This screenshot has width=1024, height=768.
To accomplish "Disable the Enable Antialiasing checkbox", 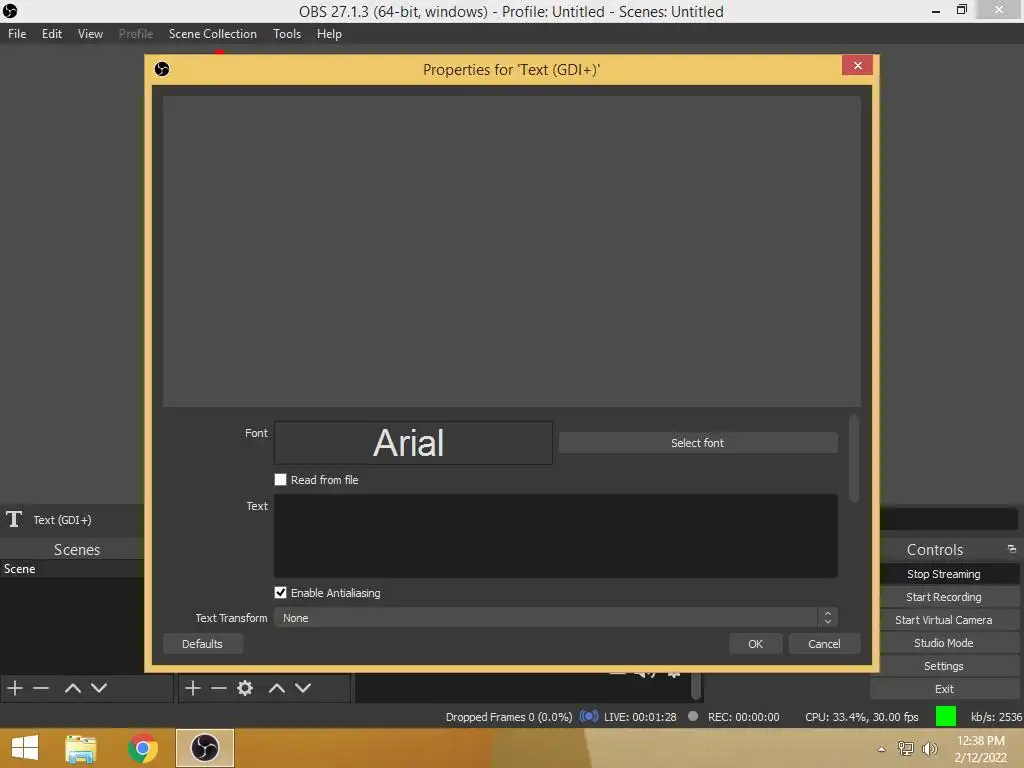I will (280, 592).
